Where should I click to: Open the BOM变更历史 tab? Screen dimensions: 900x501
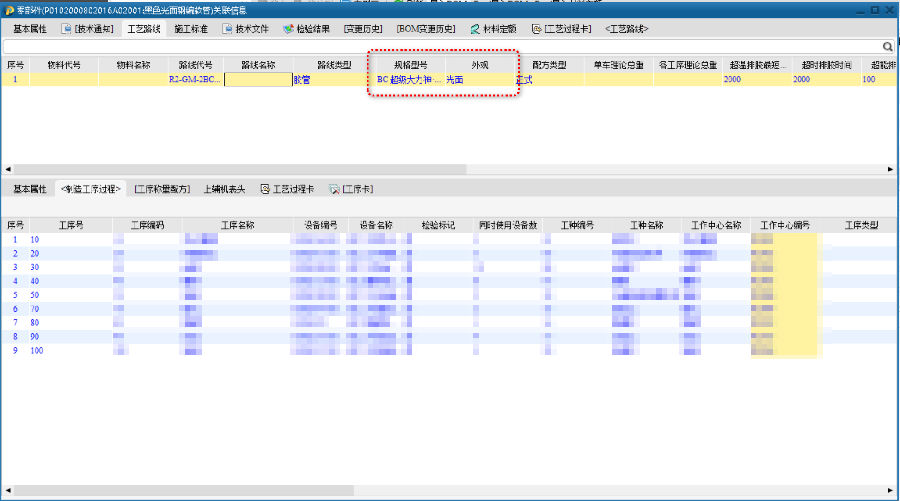(426, 29)
